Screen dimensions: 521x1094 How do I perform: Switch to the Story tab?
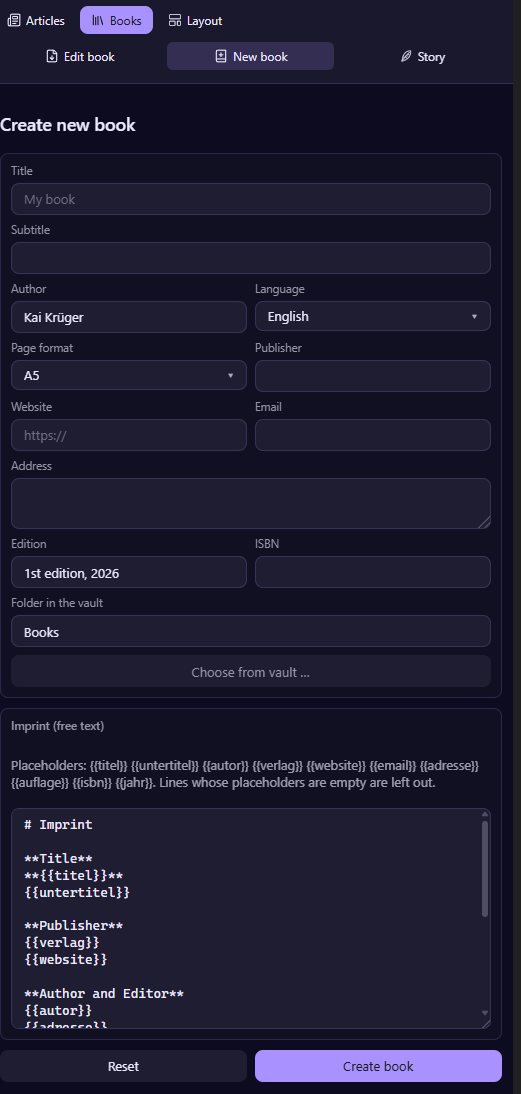click(423, 57)
